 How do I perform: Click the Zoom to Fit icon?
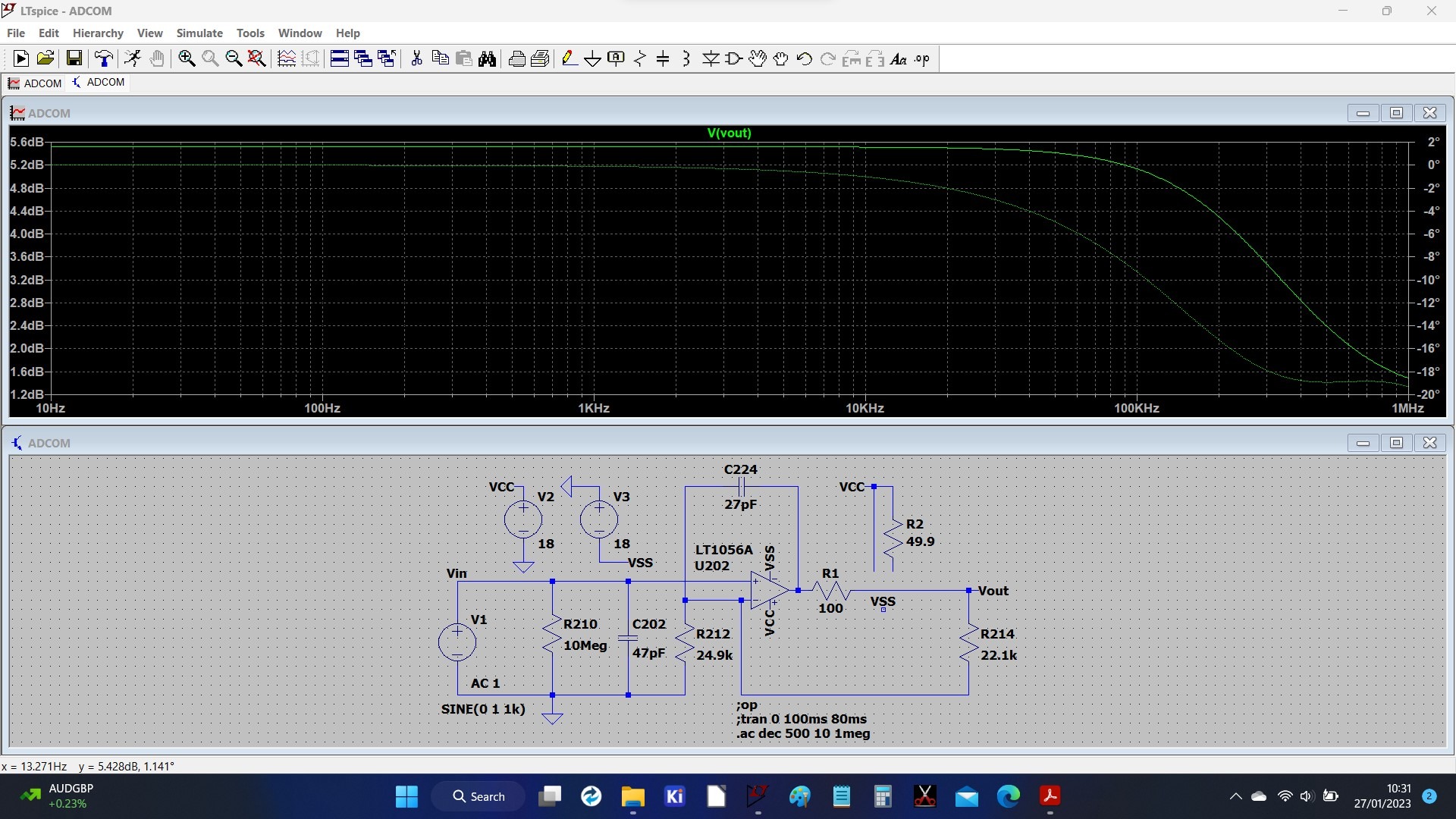click(257, 58)
